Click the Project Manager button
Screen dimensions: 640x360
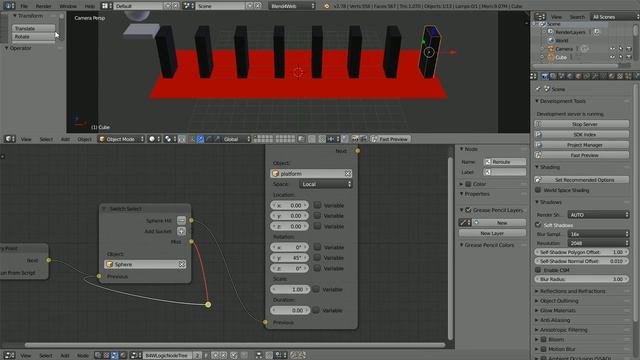[x=582, y=145]
